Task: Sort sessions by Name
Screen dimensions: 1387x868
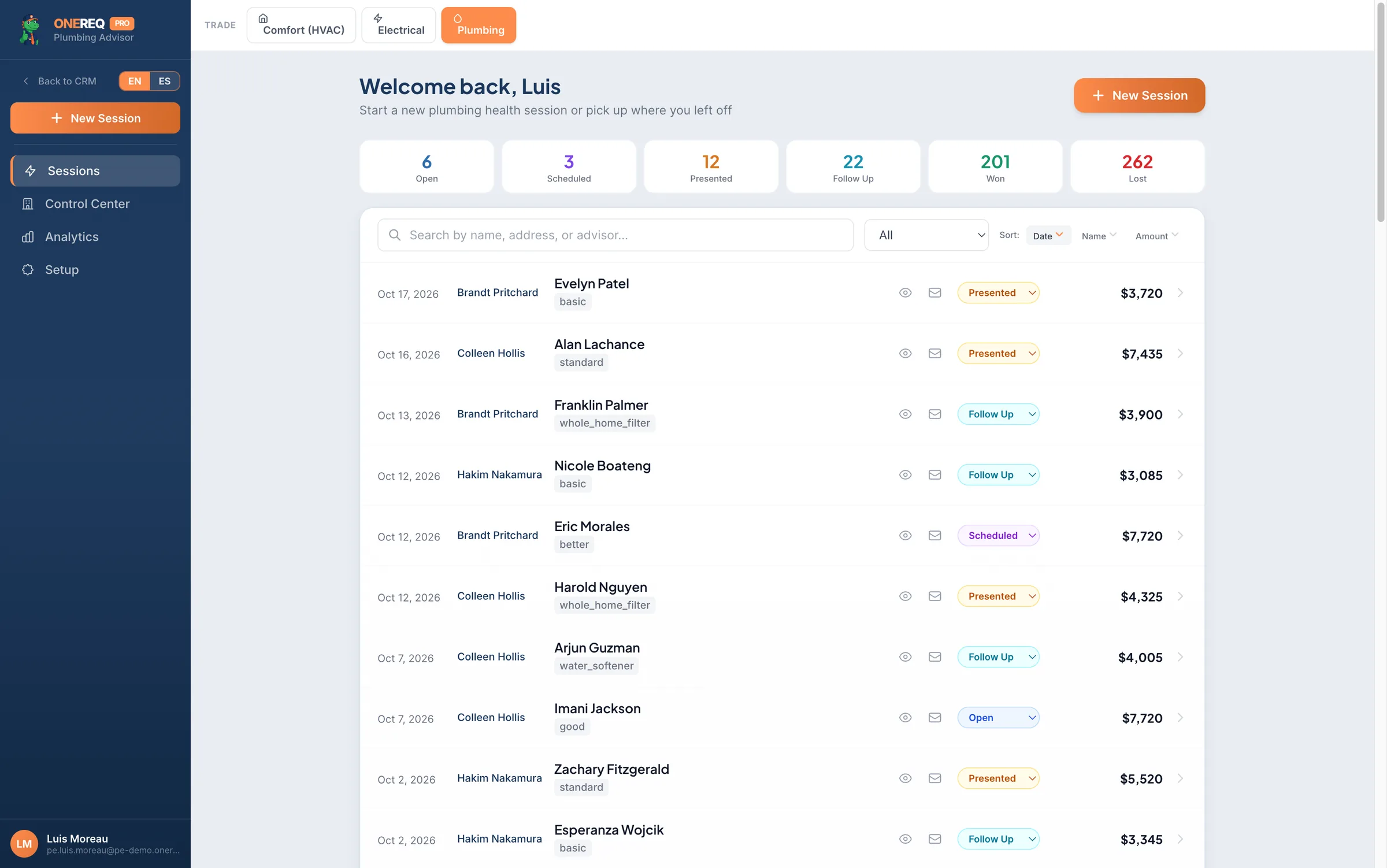Action: 1098,235
